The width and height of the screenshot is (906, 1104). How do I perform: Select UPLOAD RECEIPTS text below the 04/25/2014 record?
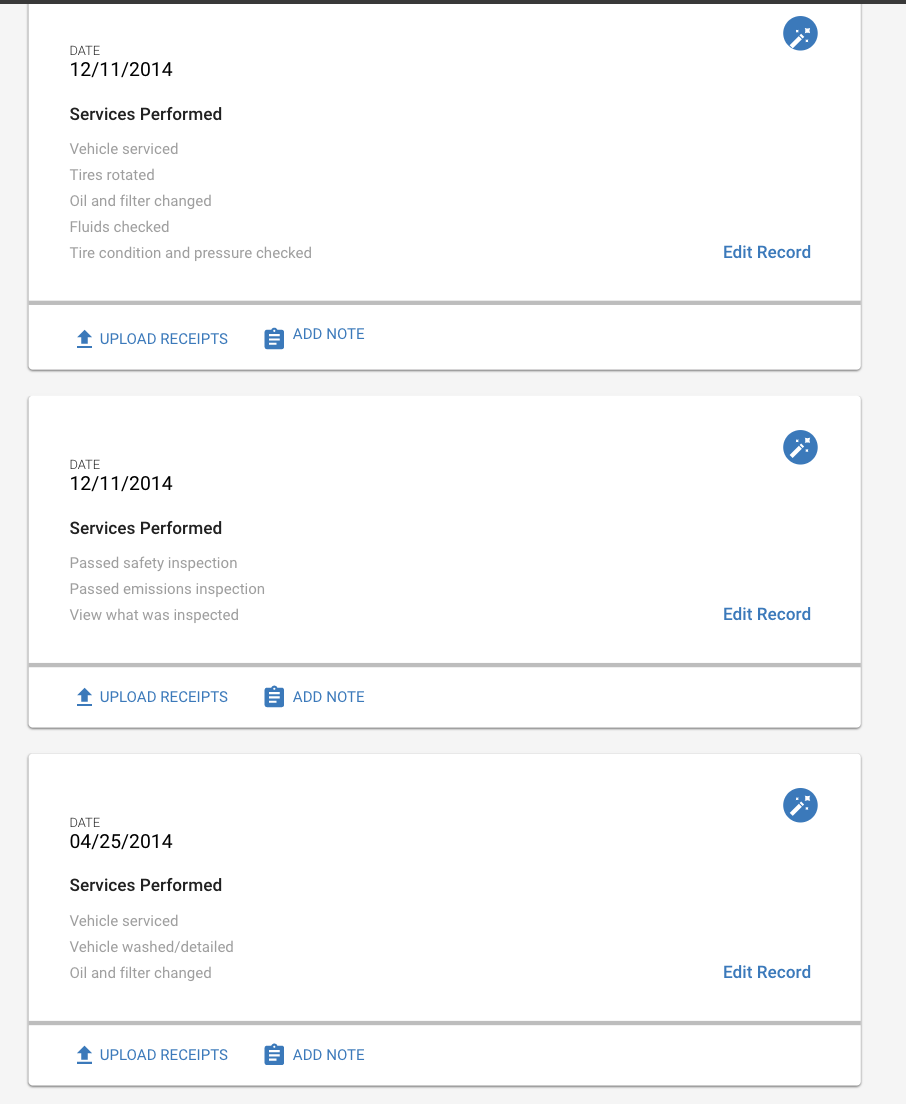tap(163, 1054)
